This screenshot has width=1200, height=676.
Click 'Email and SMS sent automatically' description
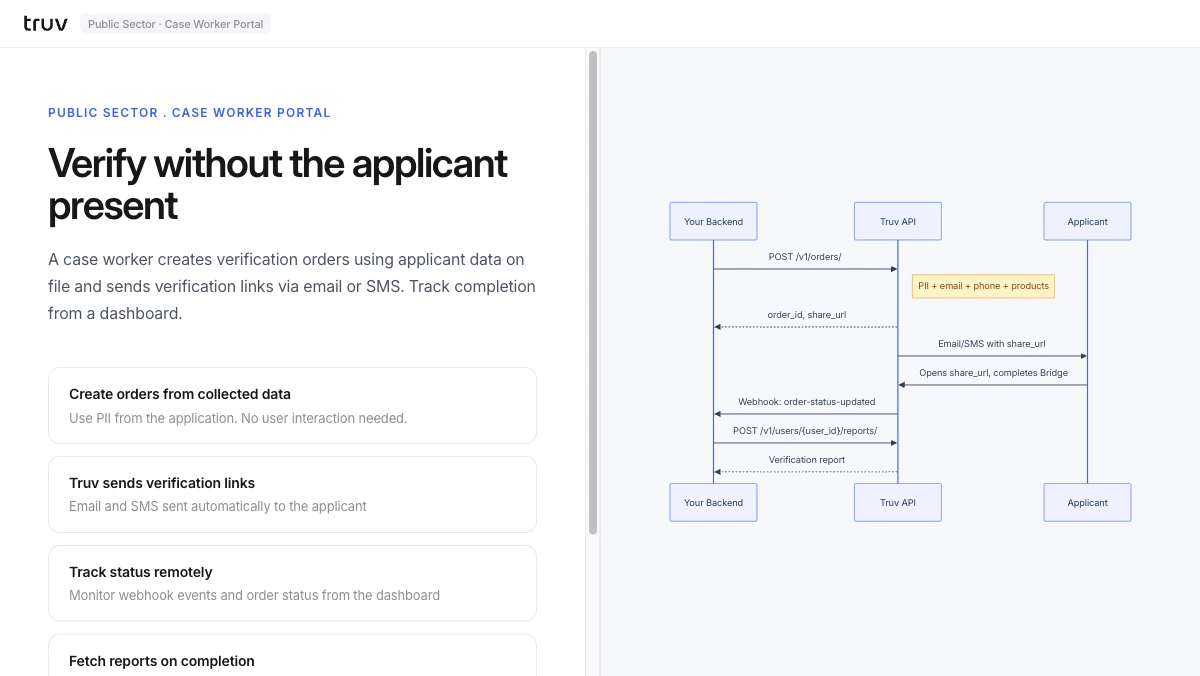tap(218, 506)
